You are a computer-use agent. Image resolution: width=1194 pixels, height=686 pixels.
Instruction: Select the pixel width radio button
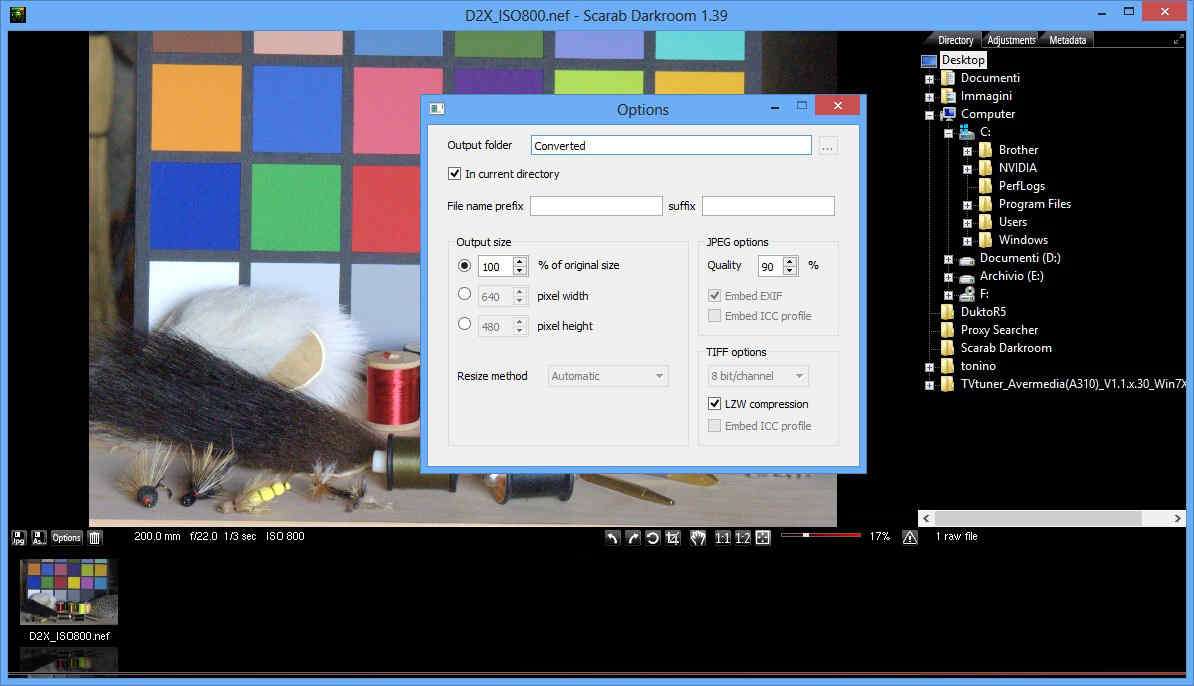coord(464,295)
